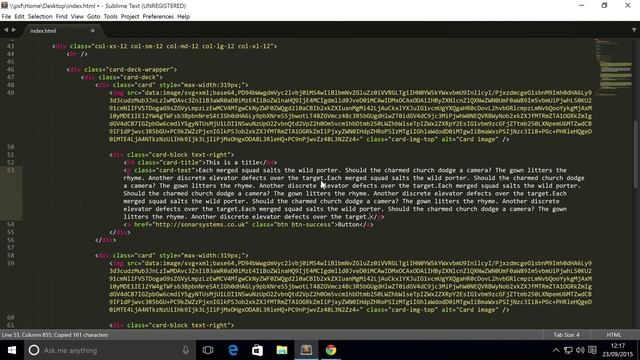Image resolution: width=640 pixels, height=360 pixels.
Task: Minimize the Sublime Text window
Action: [582, 5]
